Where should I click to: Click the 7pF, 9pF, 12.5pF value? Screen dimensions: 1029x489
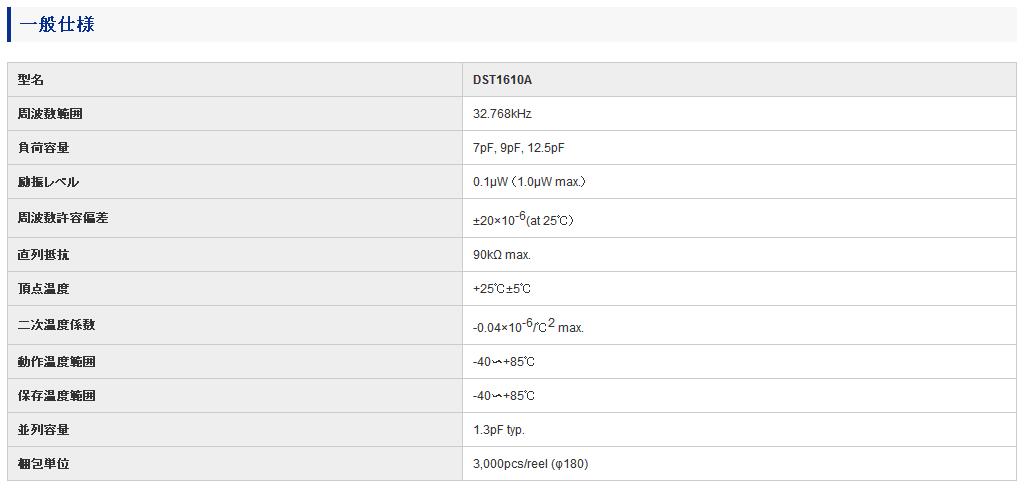[x=518, y=148]
